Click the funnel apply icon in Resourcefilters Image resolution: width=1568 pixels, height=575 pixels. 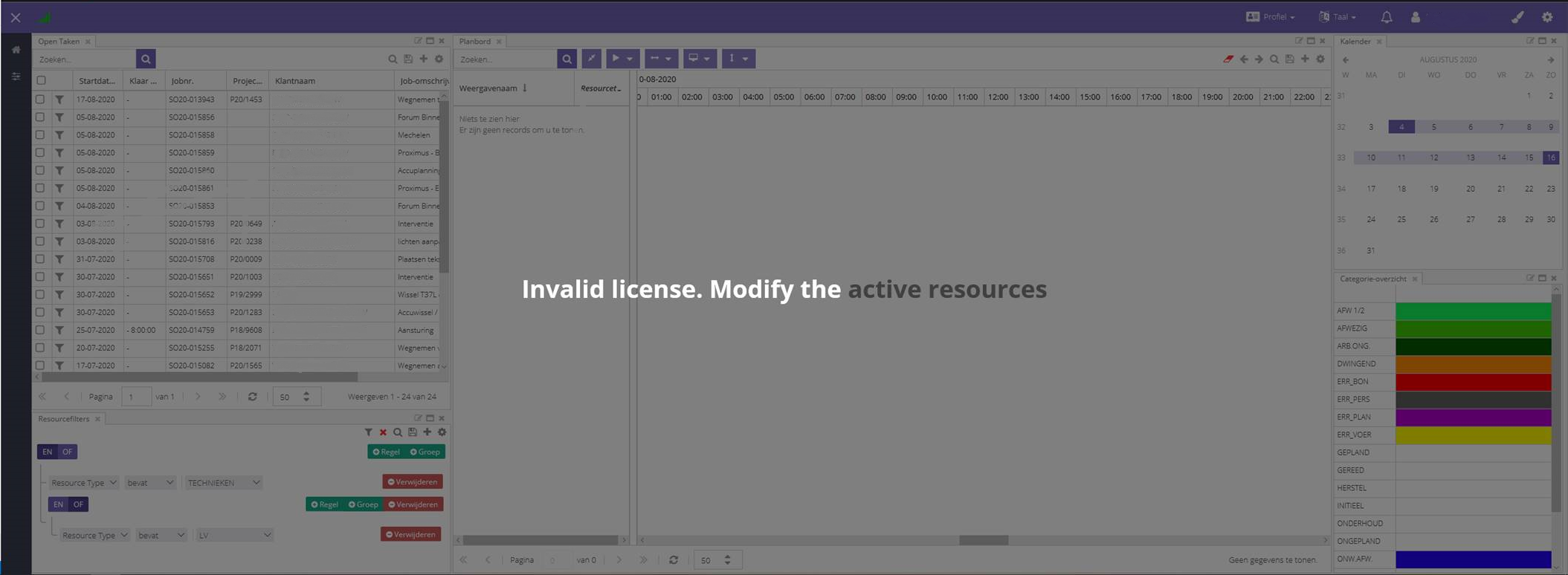369,432
